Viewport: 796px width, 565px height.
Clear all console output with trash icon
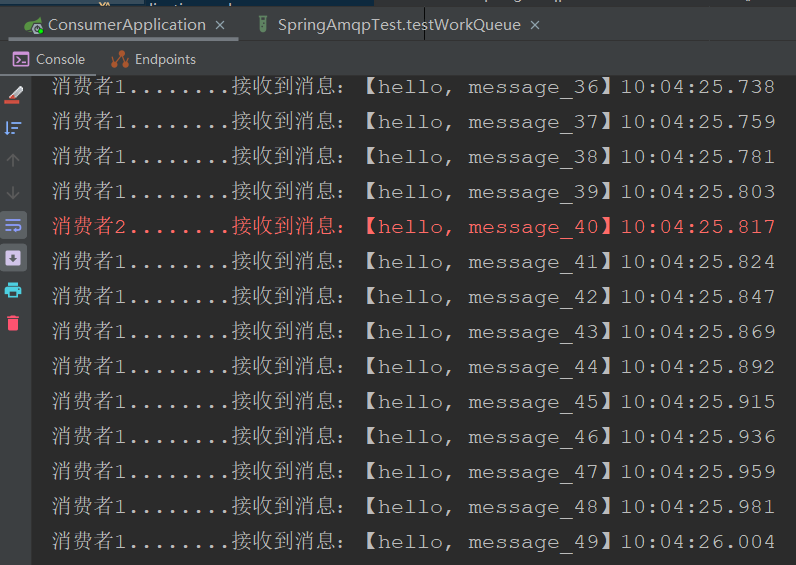click(13, 323)
